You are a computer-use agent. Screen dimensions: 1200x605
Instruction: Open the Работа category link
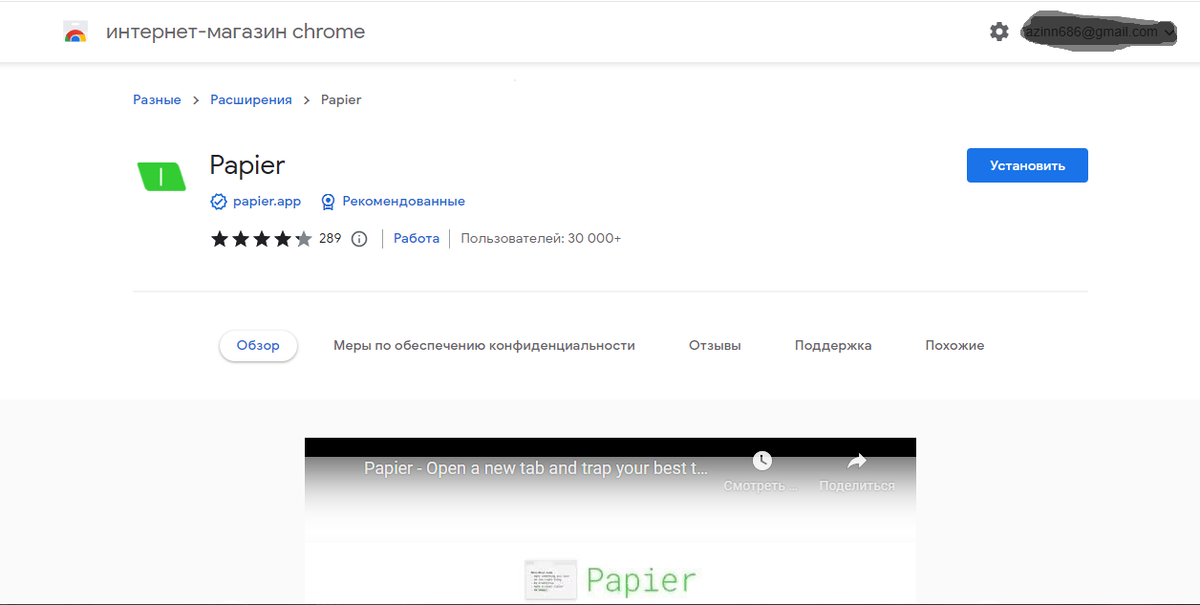point(416,239)
